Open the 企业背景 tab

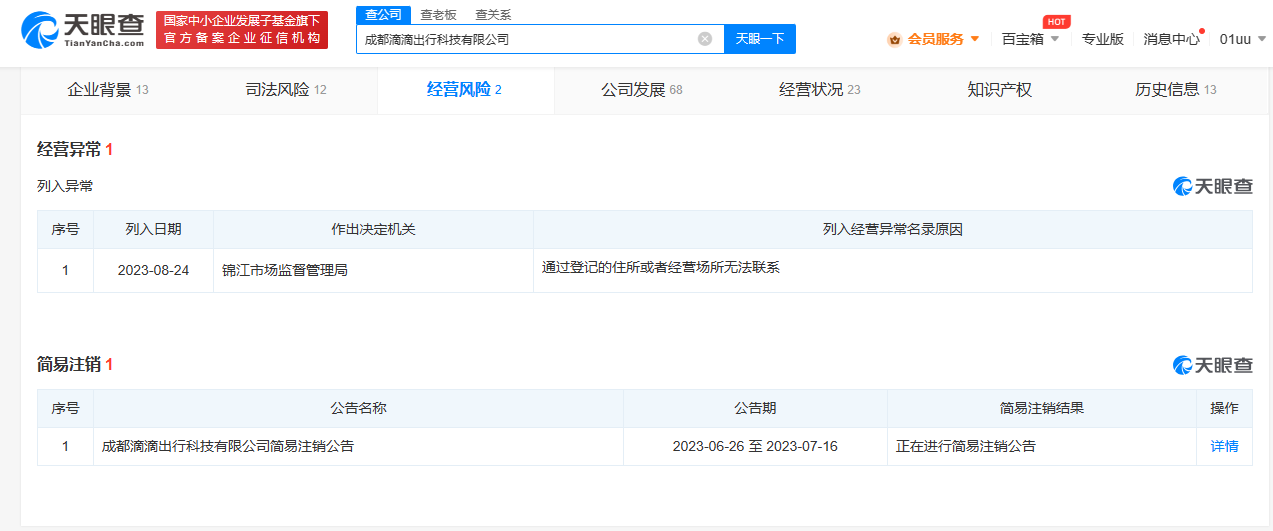click(107, 90)
